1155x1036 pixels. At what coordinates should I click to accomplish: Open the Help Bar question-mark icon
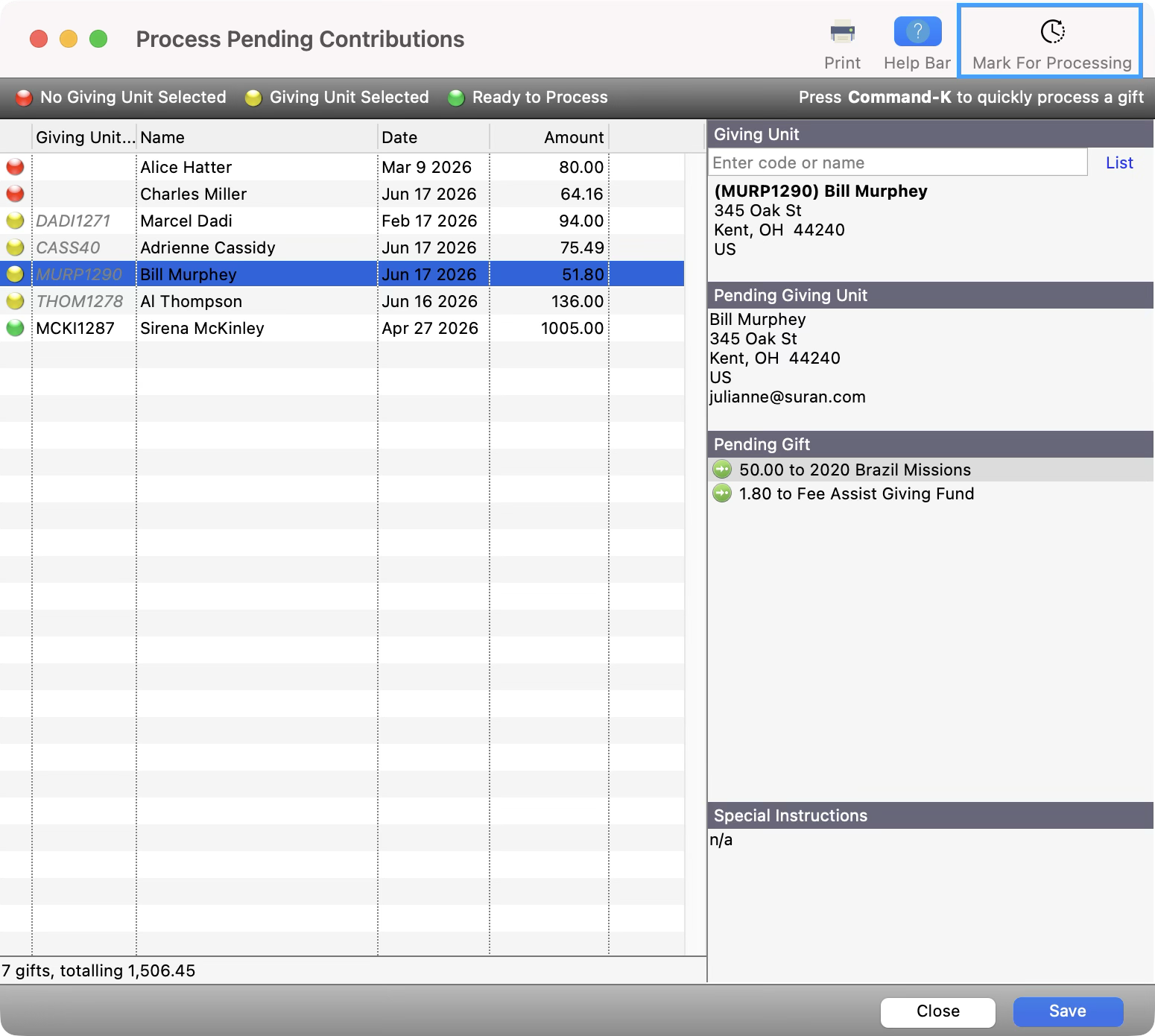coord(917,31)
